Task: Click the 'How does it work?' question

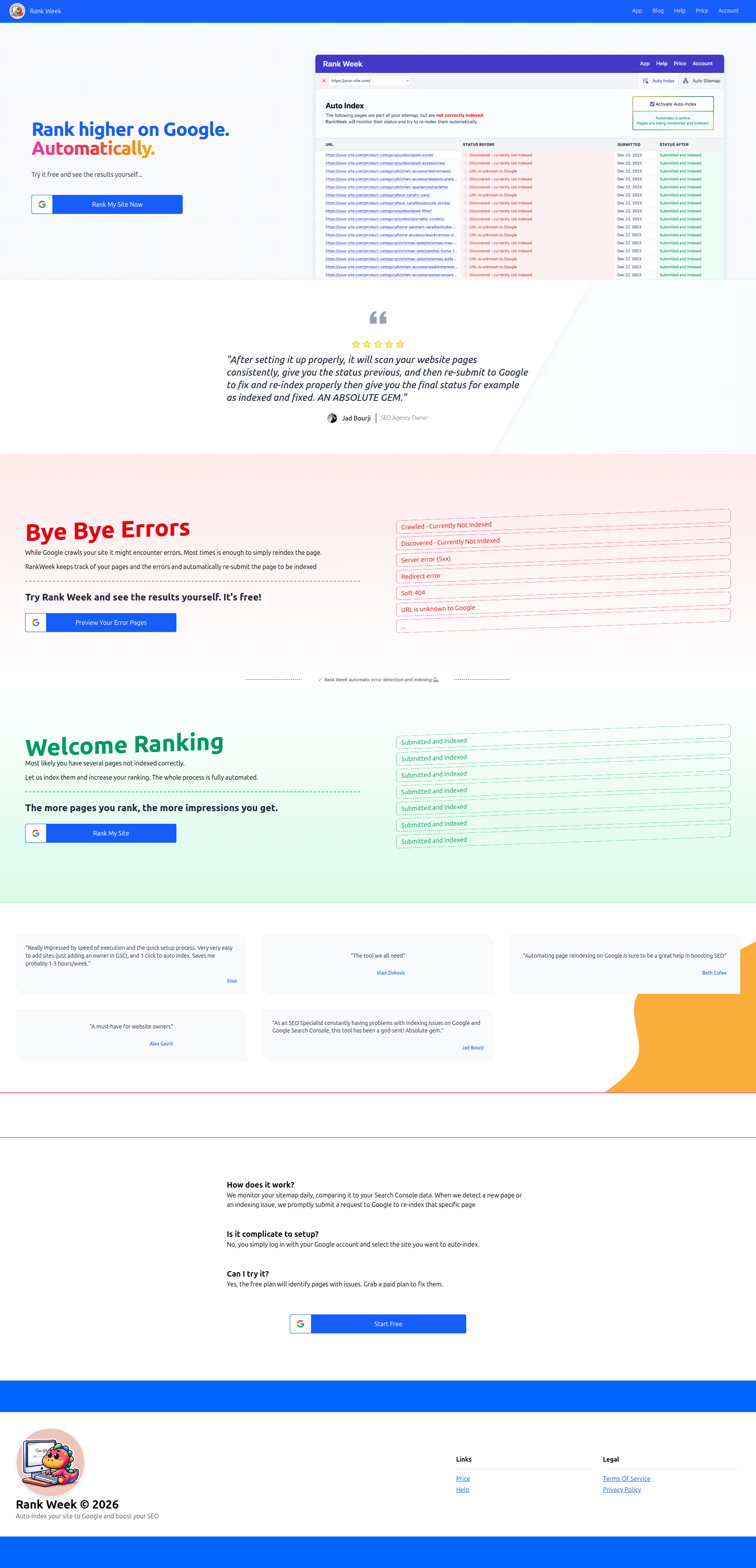Action: coord(261,1184)
